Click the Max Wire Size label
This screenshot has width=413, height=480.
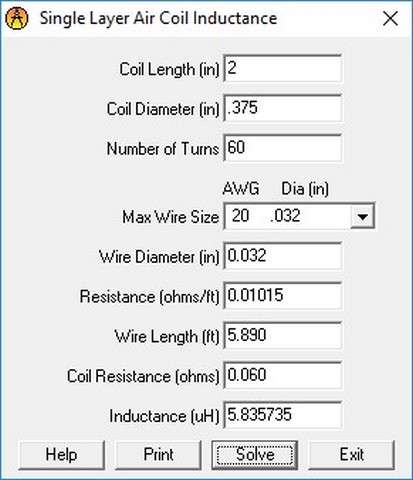pyautogui.click(x=171, y=217)
